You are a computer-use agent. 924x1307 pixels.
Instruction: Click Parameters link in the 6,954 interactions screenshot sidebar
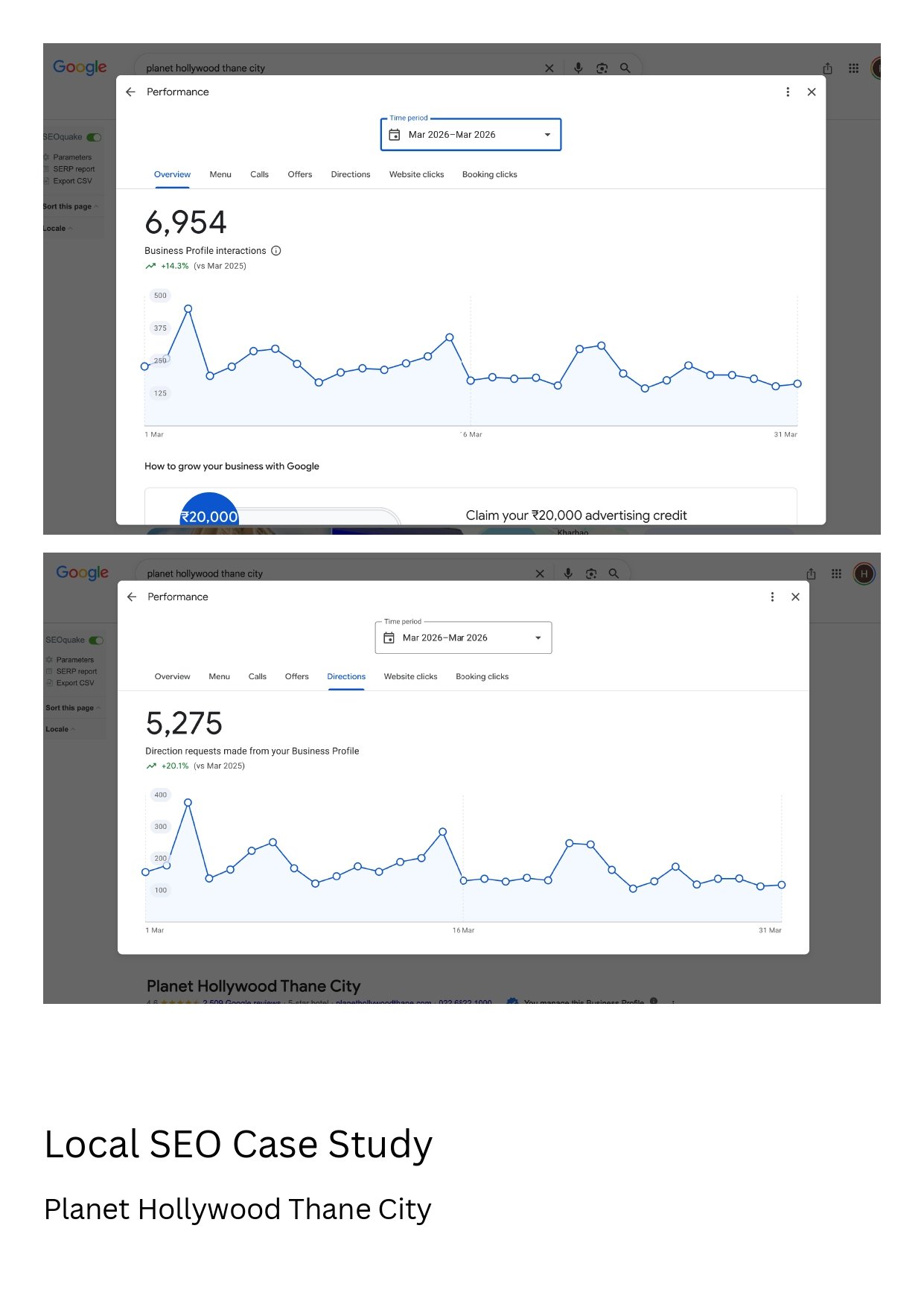tap(72, 157)
